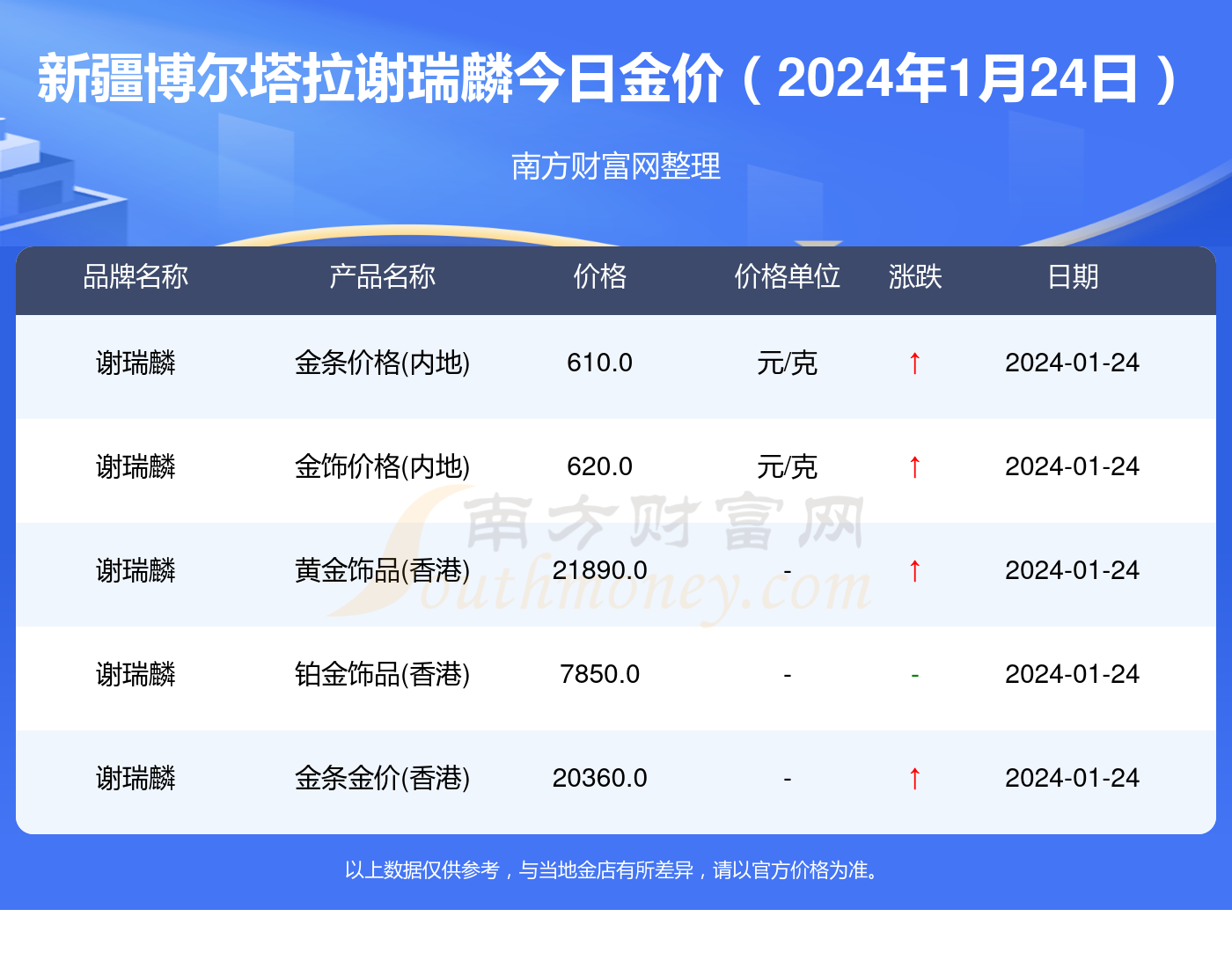Click date 2024-01-24 in 金条金价(香港) row
1232x968 pixels.
(1073, 778)
